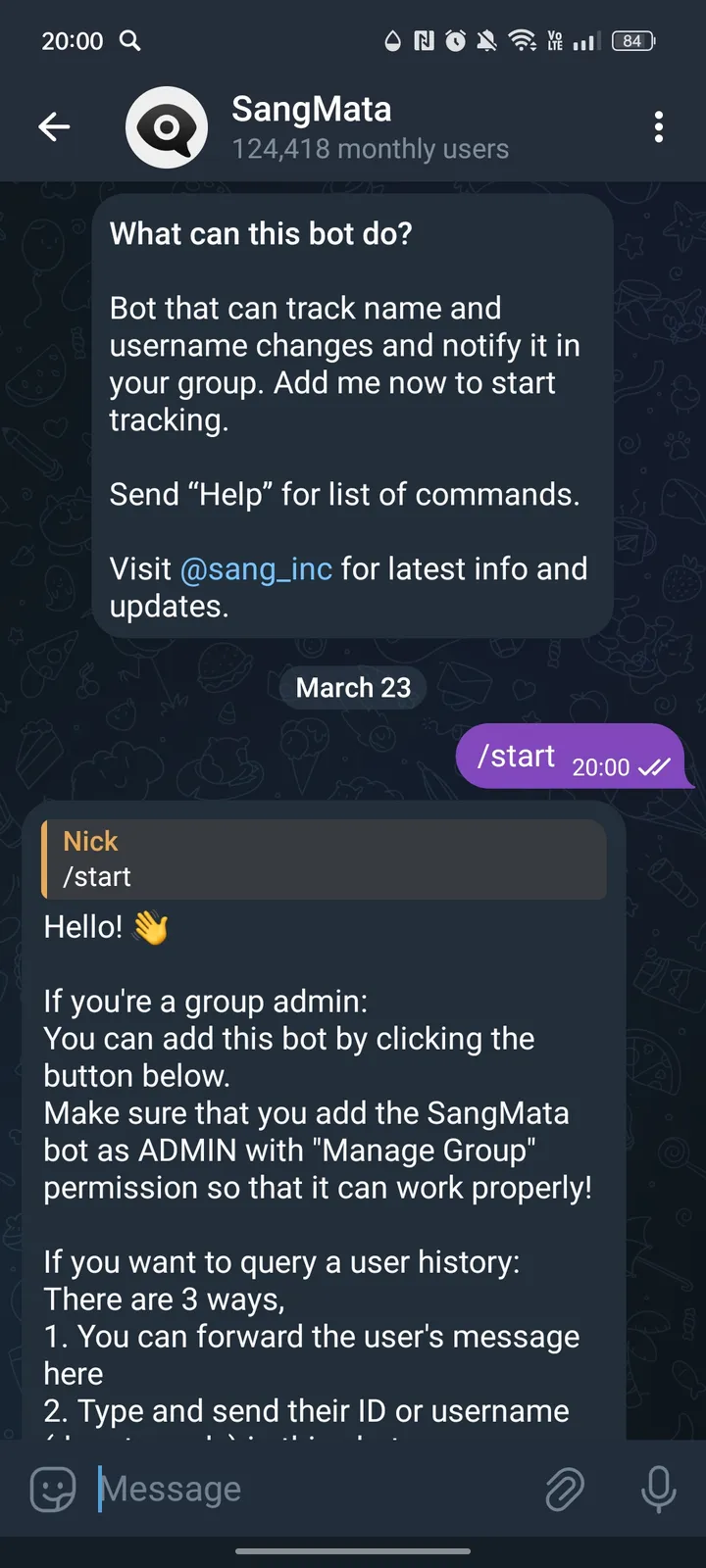Open the chat options three-dot menu
The image size is (706, 1568).
point(659,127)
